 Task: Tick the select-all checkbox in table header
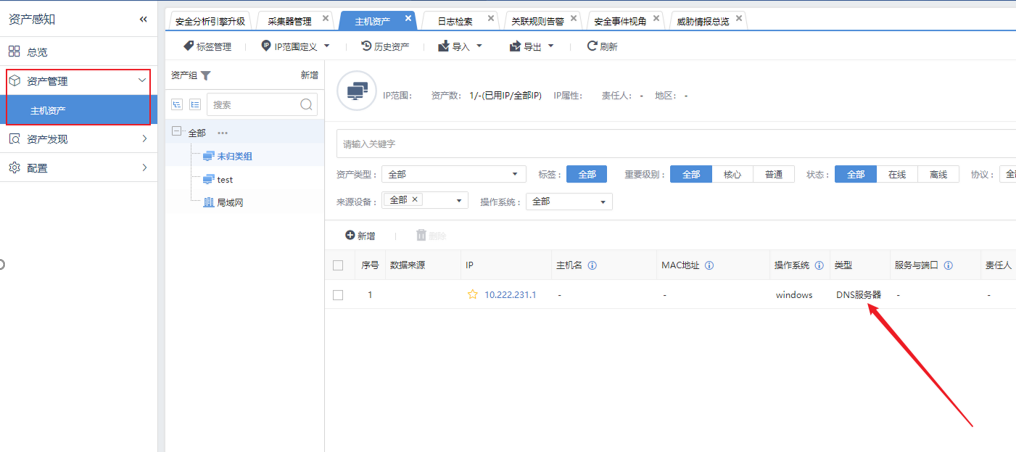338,266
